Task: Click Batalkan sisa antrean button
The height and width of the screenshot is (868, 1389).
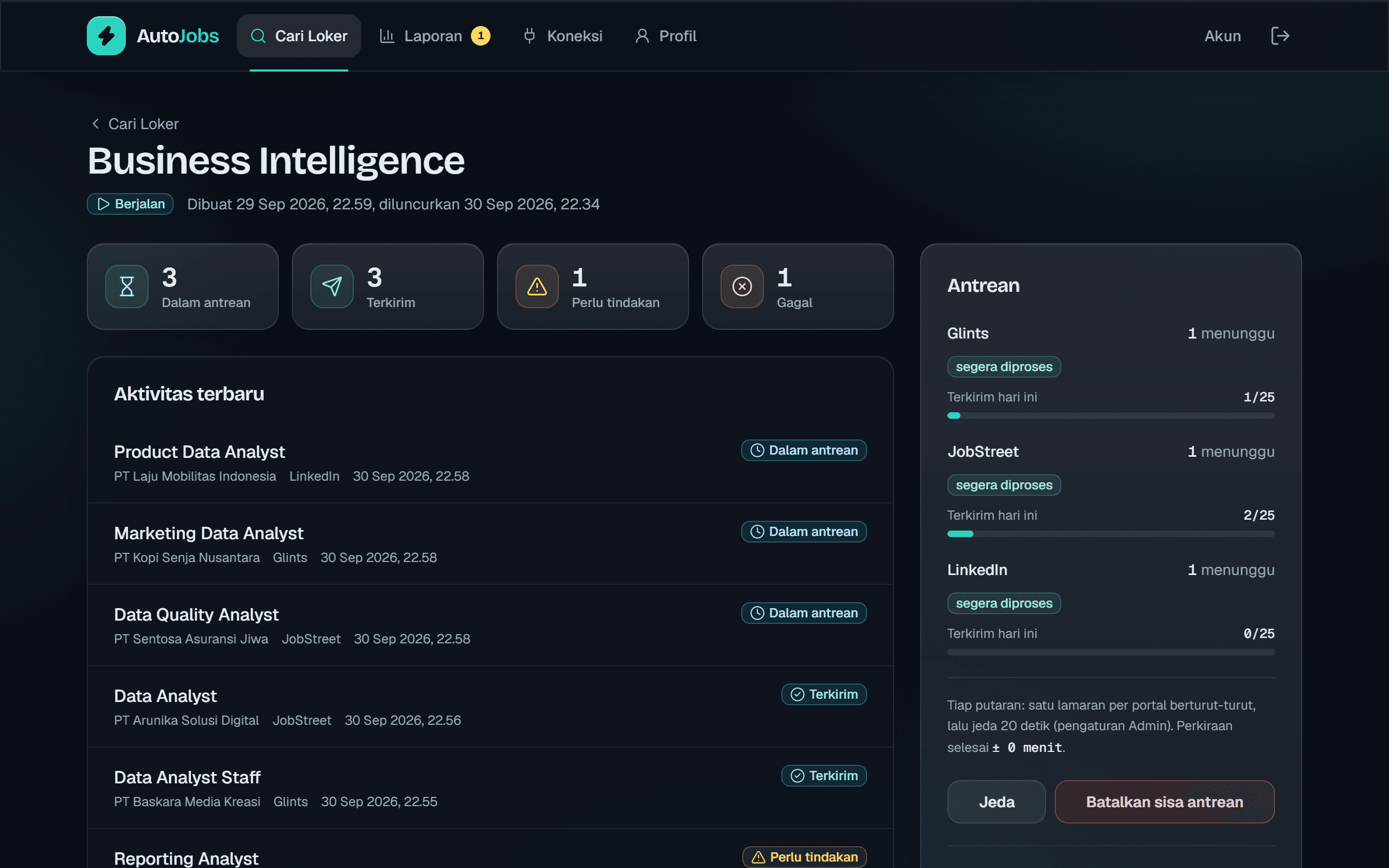Action: [x=1164, y=801]
